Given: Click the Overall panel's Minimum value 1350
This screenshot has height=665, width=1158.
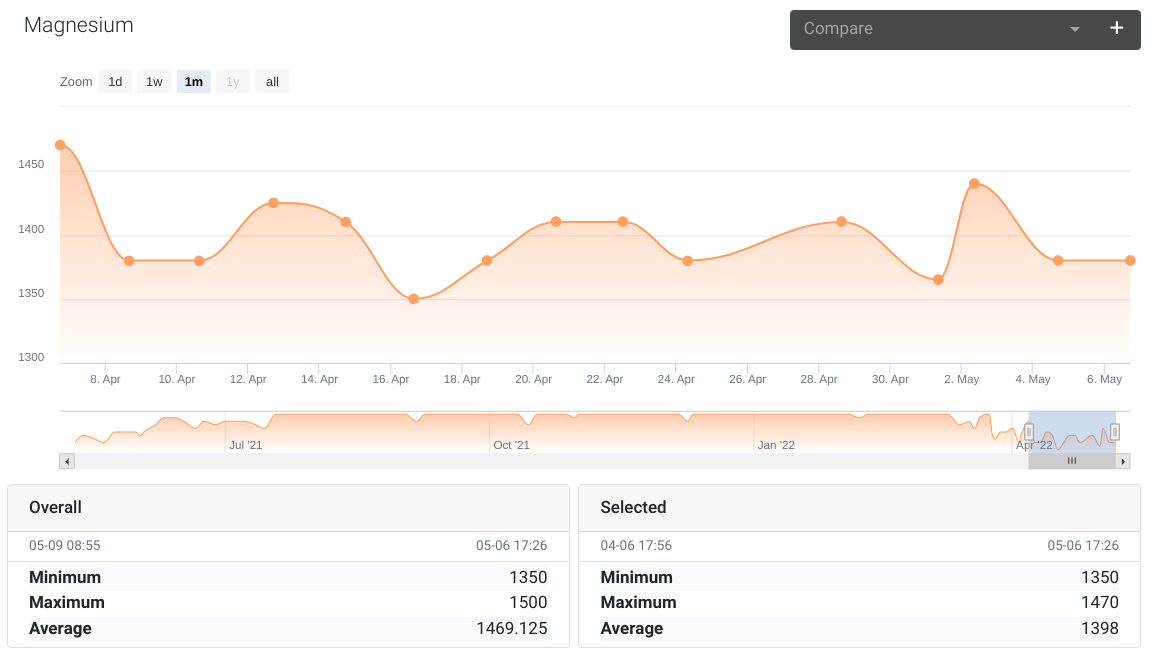Looking at the screenshot, I should pos(528,578).
